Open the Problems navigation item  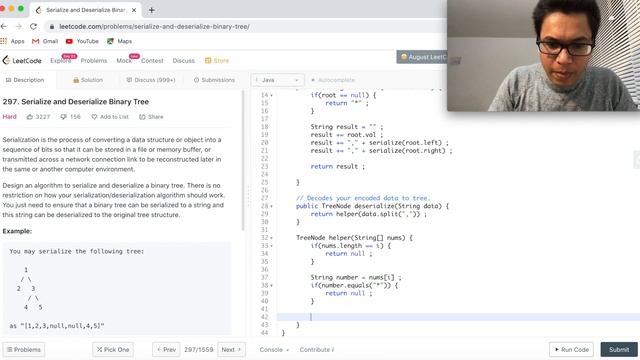point(94,60)
